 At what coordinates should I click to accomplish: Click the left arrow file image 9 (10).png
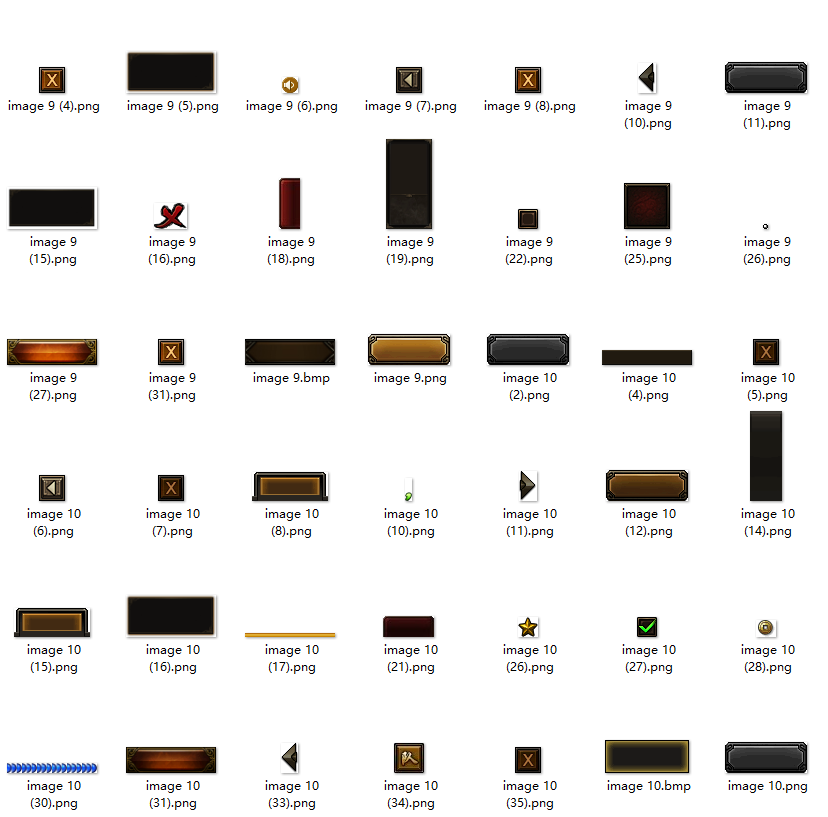coord(647,77)
